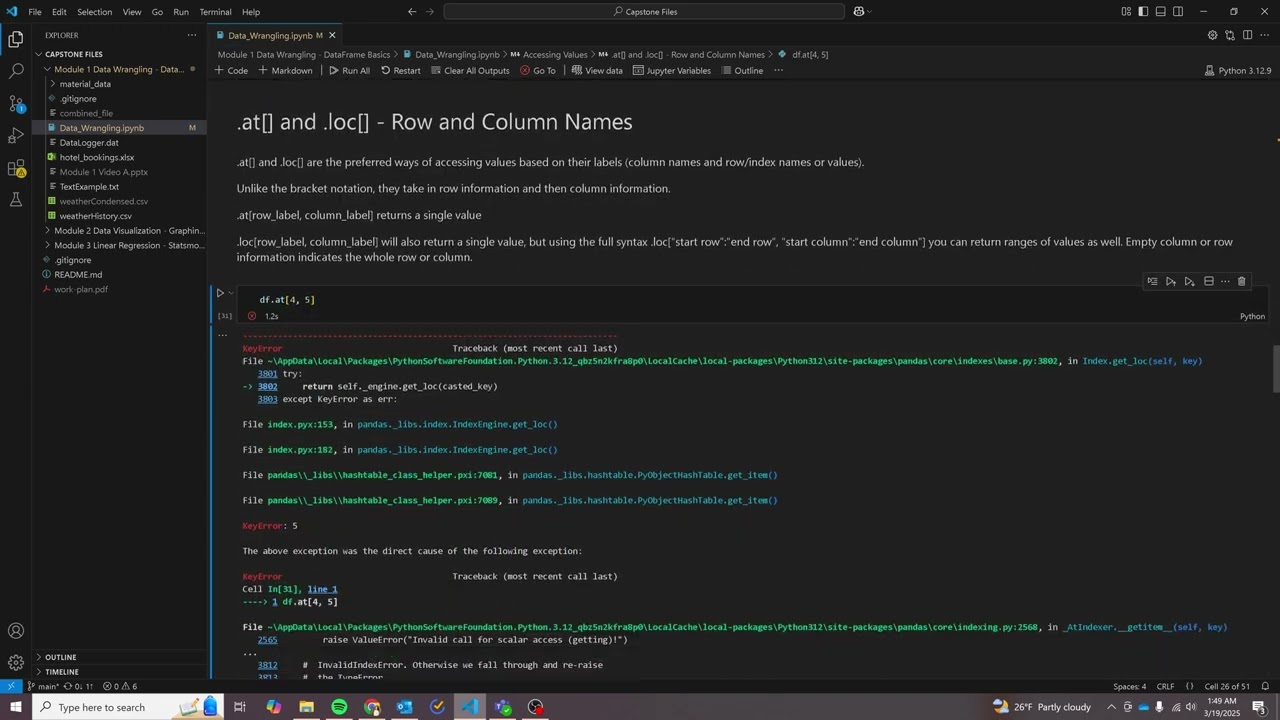Viewport: 1280px width, 720px height.
Task: Click Run All in notebook toolbar
Action: pos(349,70)
